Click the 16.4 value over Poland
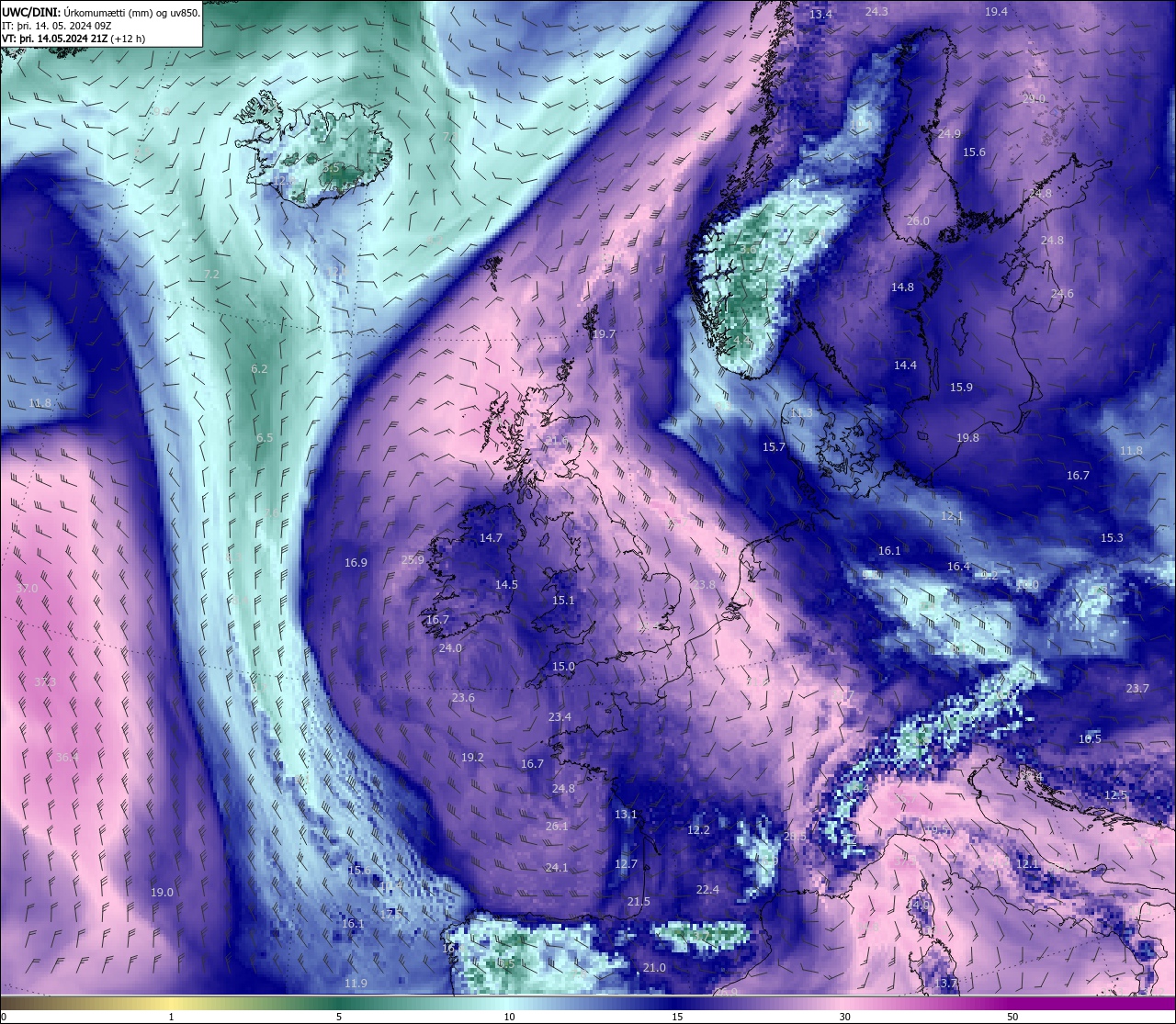1176x1024 pixels. 958,566
